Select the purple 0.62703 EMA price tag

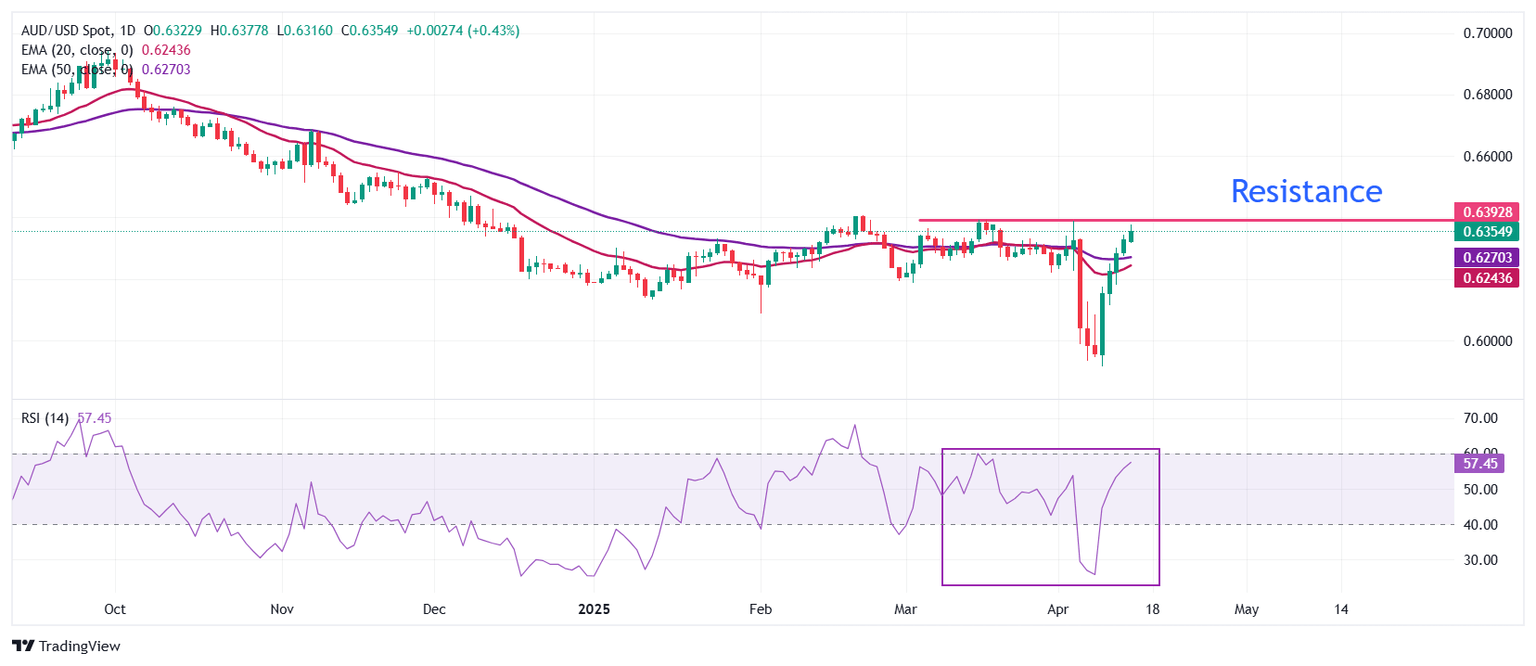pyautogui.click(x=1485, y=257)
